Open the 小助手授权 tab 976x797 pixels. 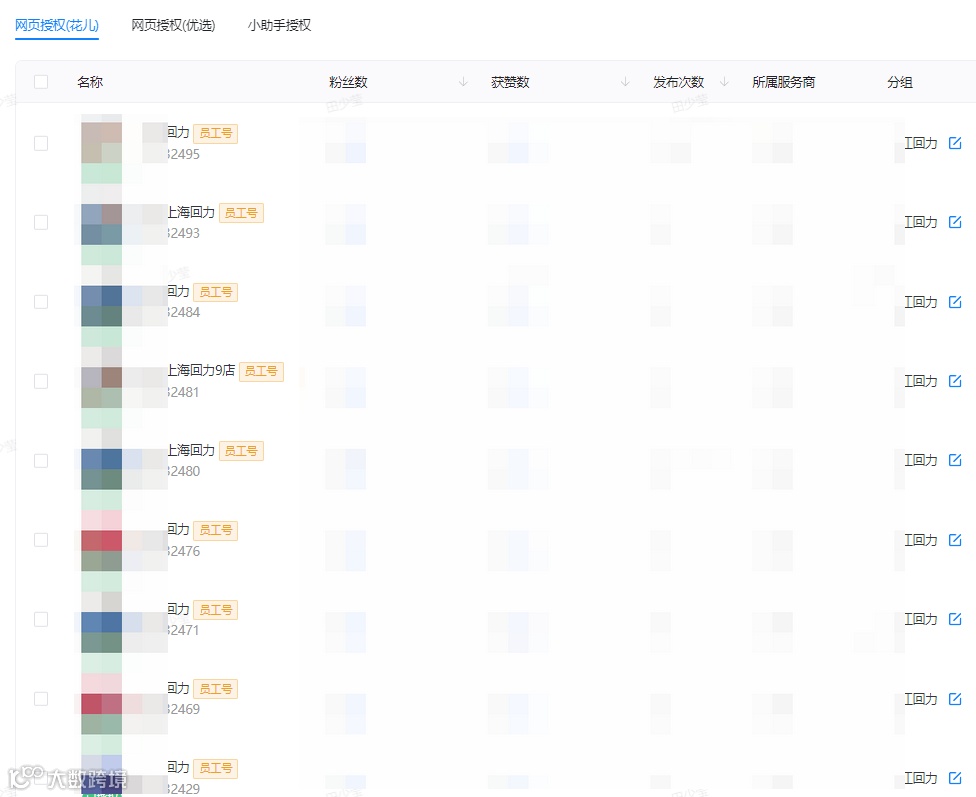[x=279, y=26]
